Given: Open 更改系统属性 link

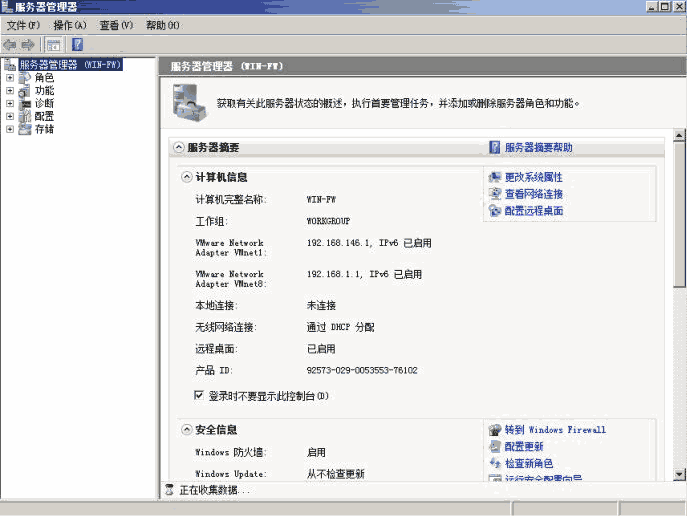Looking at the screenshot, I should pos(533,177).
